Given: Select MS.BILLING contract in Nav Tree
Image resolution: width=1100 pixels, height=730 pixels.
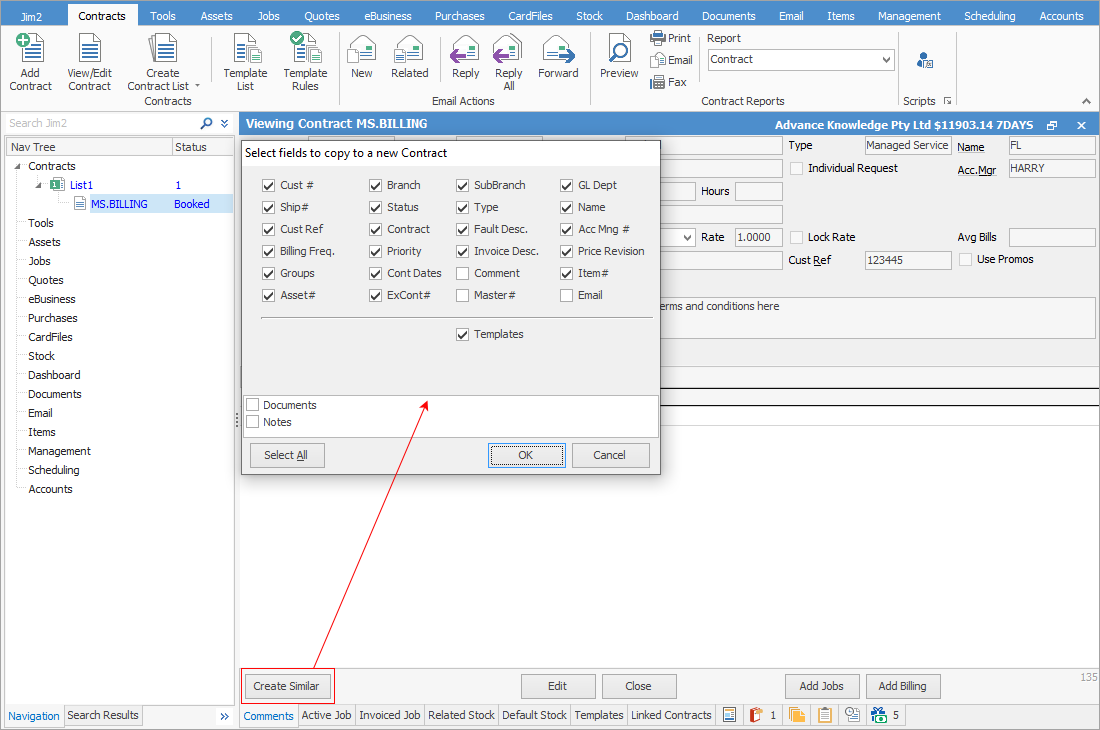Looking at the screenshot, I should [x=119, y=204].
